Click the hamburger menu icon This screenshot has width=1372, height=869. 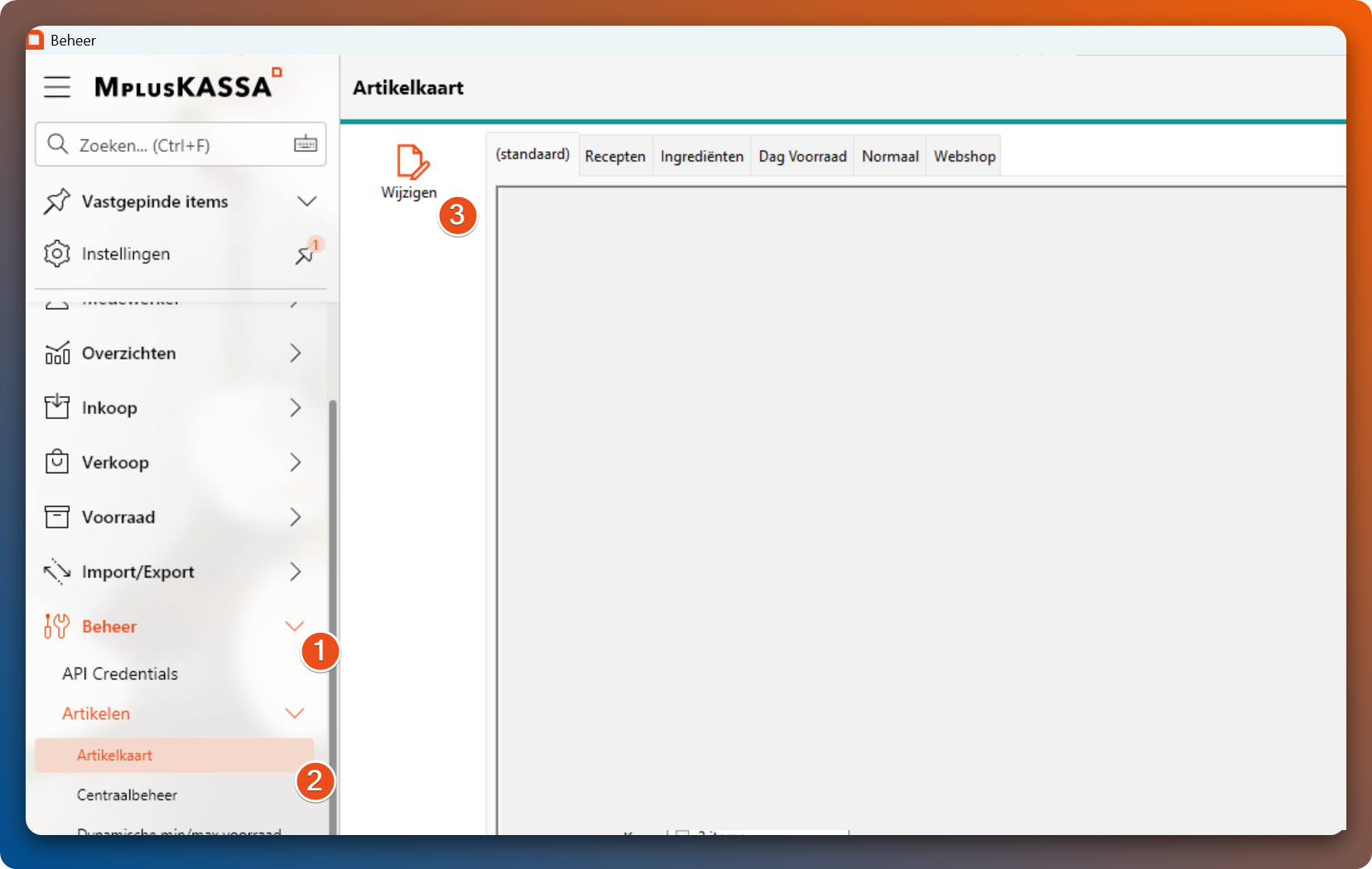57,87
